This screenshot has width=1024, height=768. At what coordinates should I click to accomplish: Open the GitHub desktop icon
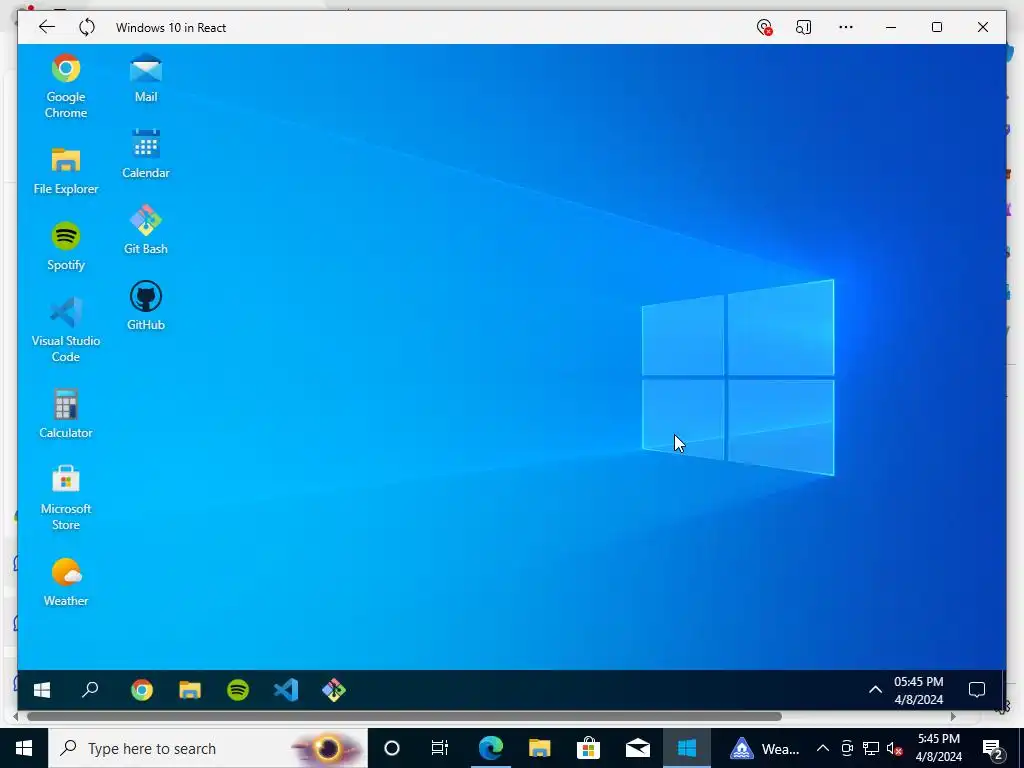click(146, 306)
